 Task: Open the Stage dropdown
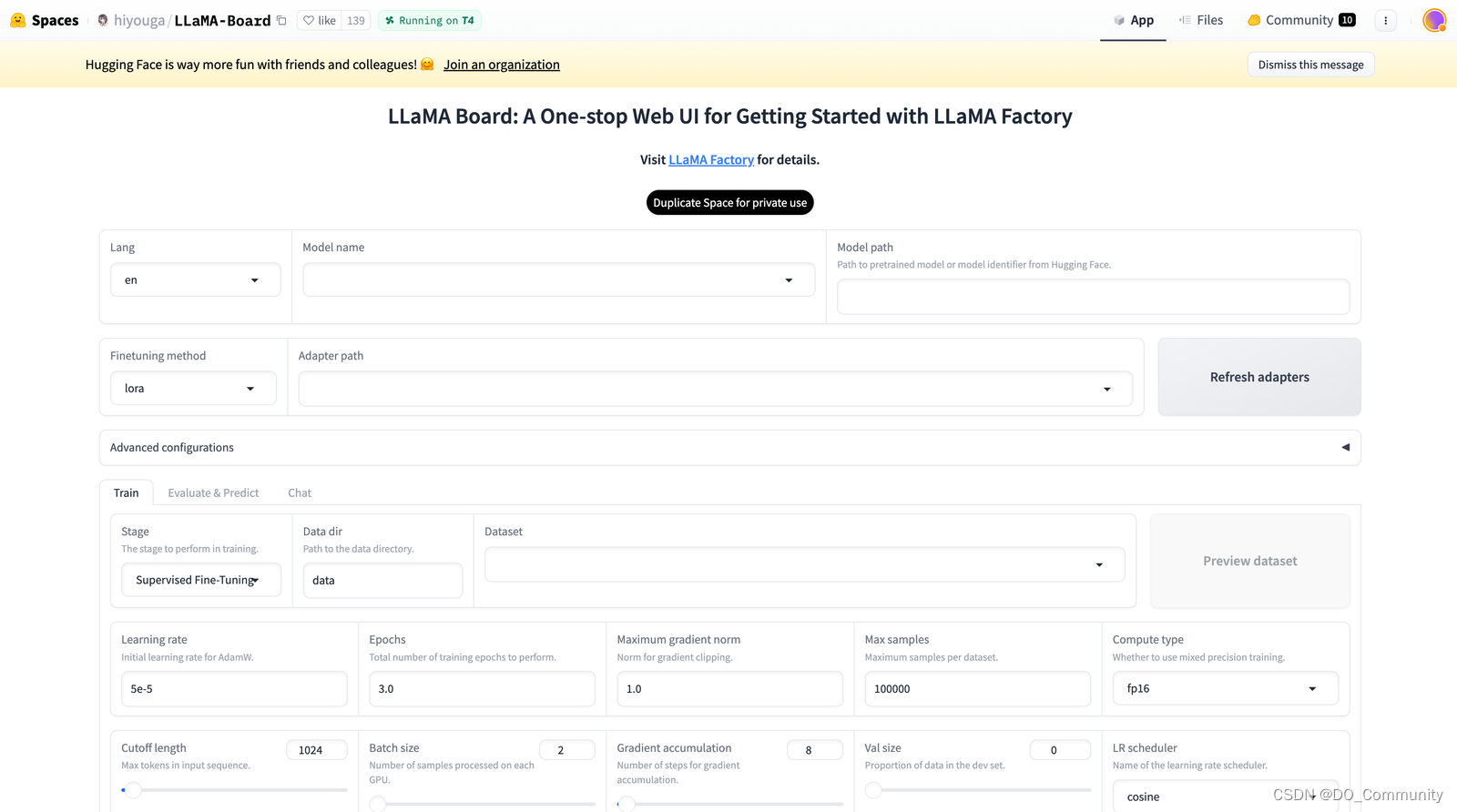(x=201, y=580)
